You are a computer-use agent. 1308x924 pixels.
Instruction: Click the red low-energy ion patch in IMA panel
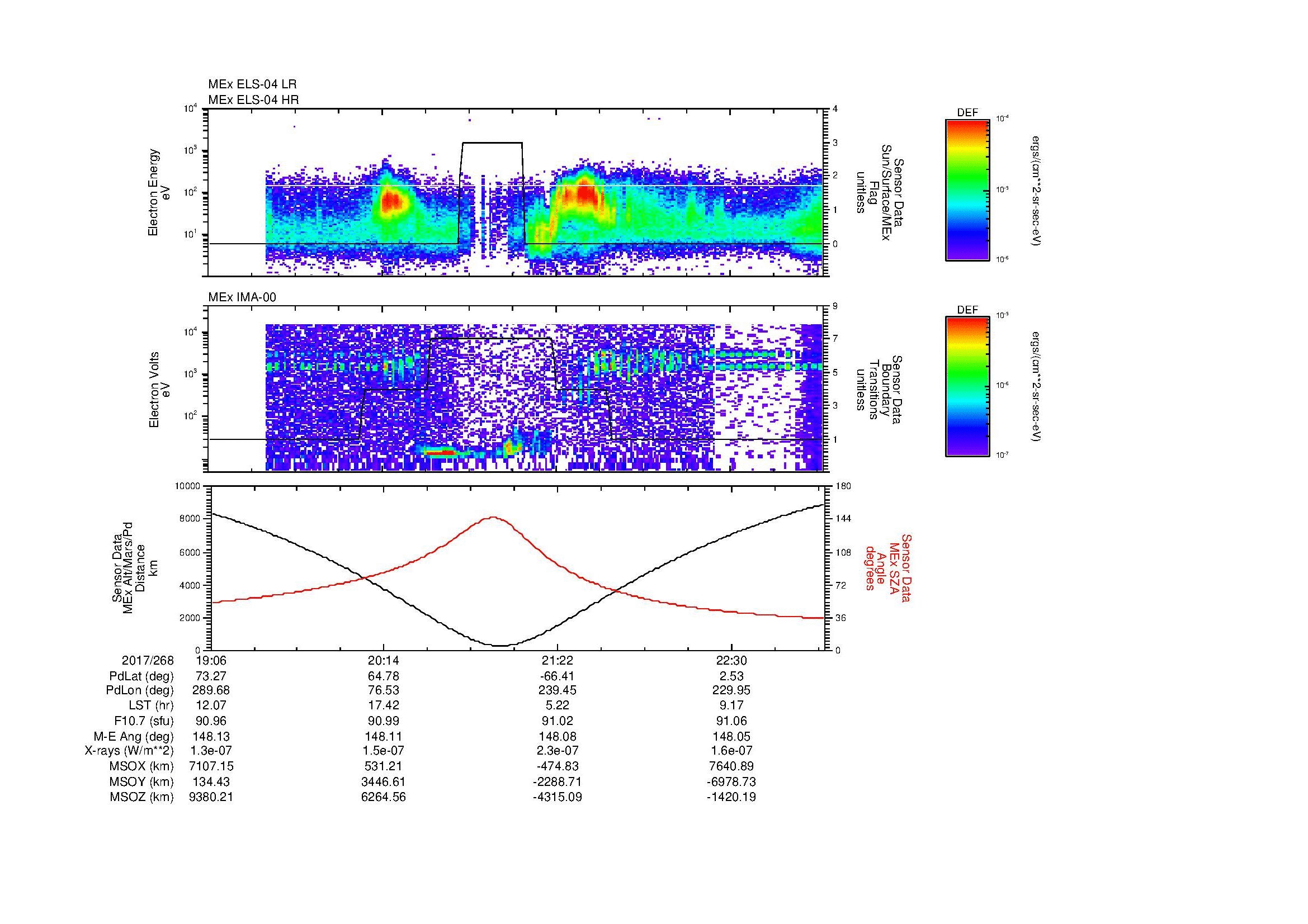point(440,453)
